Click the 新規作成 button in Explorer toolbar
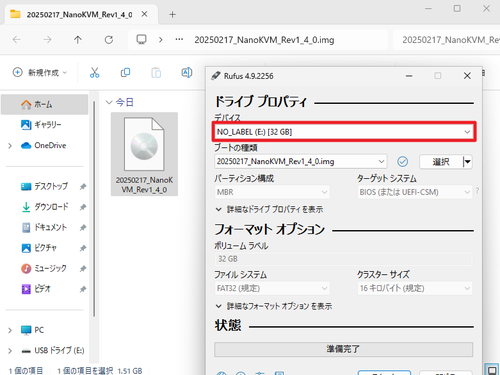The width and height of the screenshot is (500, 375). (40, 72)
